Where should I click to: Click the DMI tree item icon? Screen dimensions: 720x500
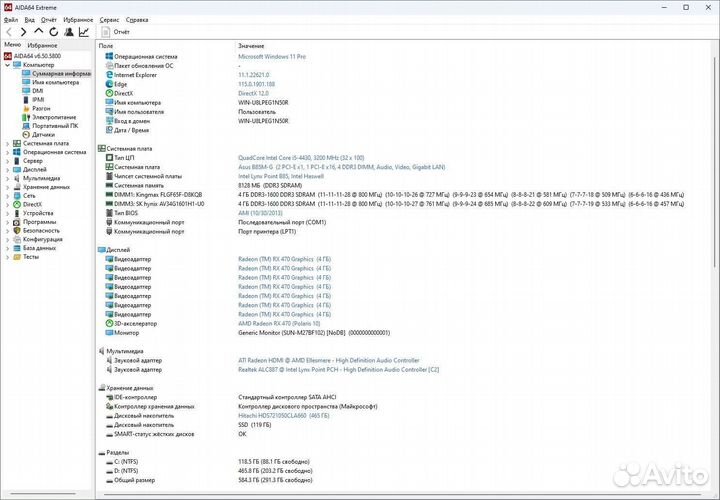click(x=26, y=91)
